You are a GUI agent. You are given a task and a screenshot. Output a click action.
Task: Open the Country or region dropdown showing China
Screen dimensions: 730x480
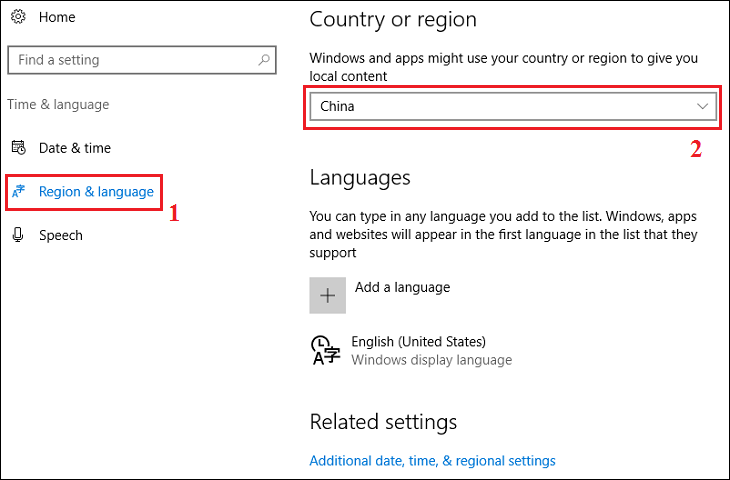[x=500, y=106]
